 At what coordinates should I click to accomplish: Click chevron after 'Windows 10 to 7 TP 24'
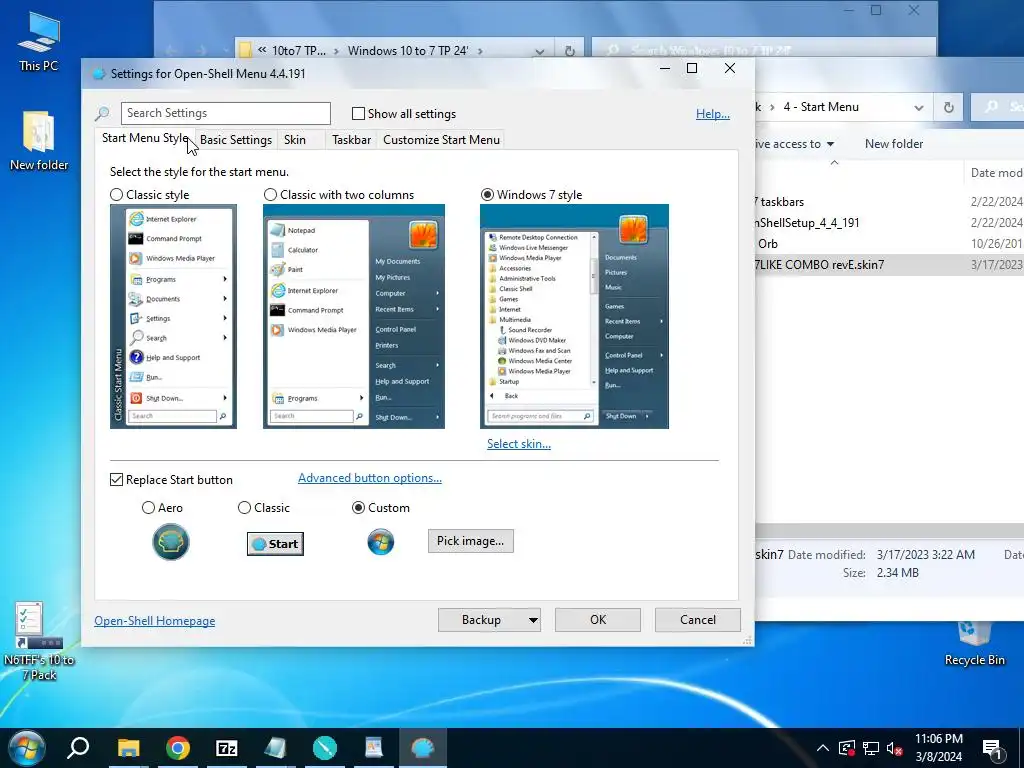pos(480,50)
